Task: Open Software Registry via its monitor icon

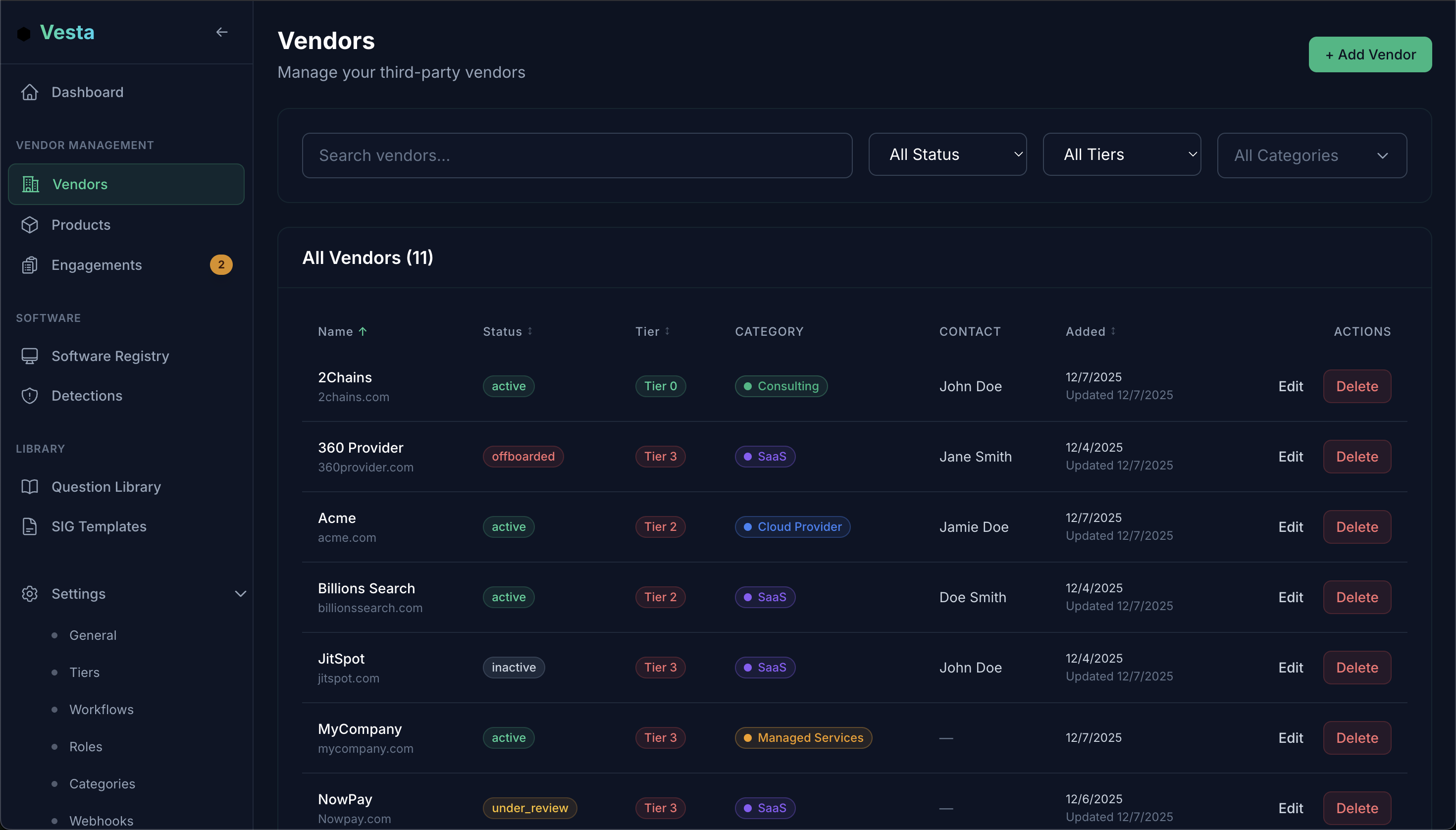Action: coord(29,356)
